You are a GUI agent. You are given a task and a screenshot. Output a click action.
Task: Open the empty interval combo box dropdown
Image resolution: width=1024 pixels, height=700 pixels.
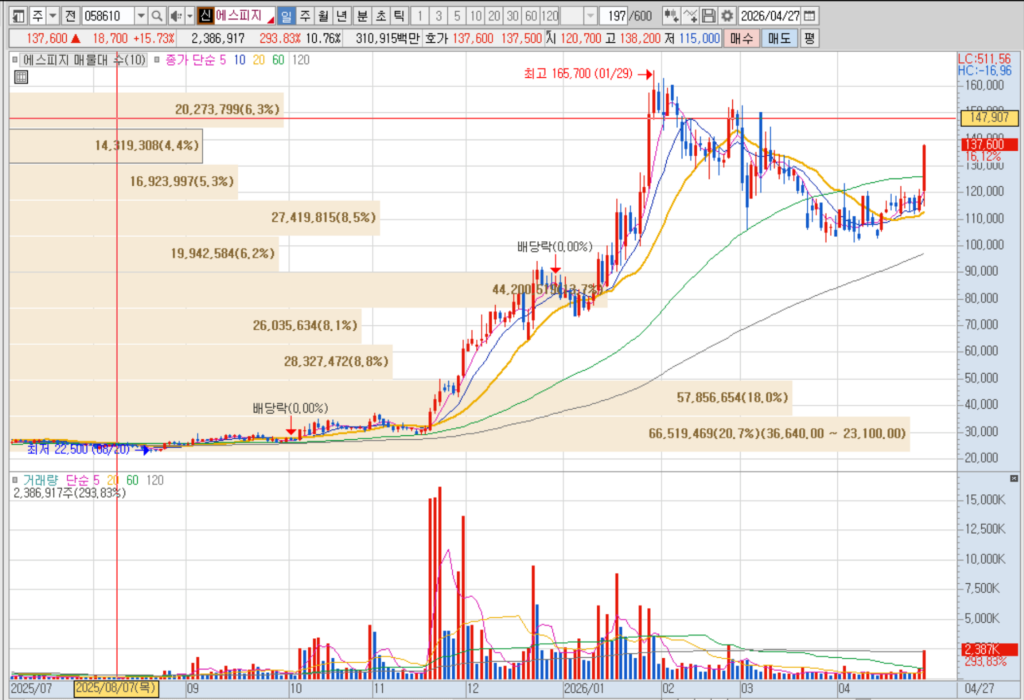click(x=590, y=16)
